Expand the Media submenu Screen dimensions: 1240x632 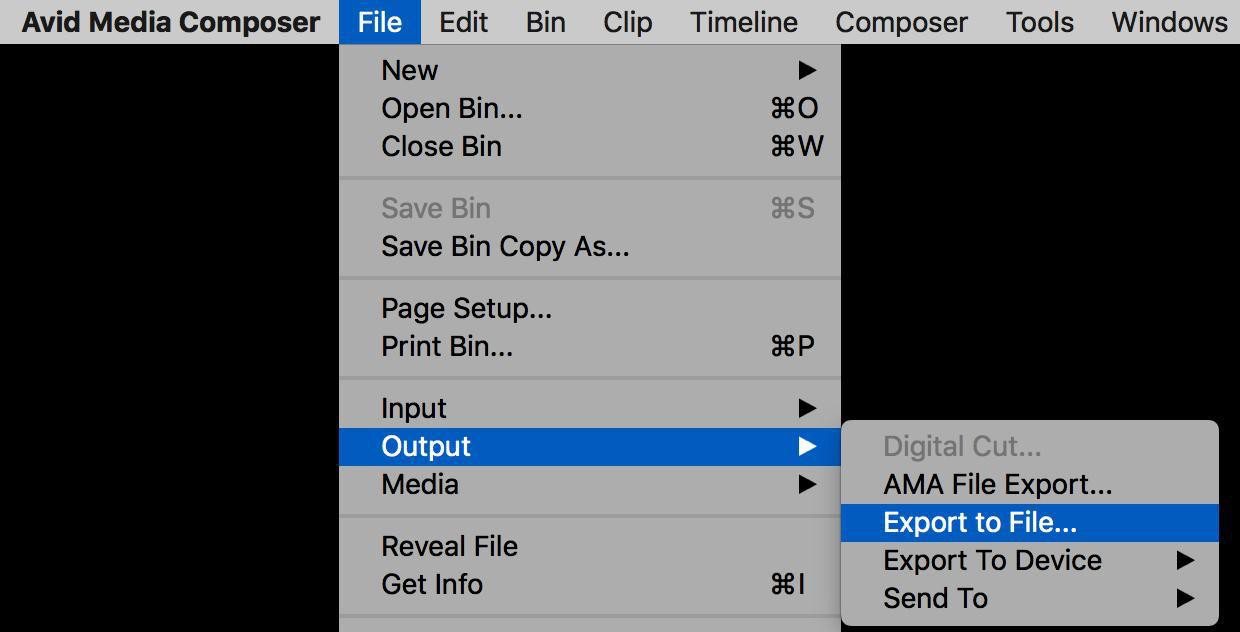pyautogui.click(x=590, y=484)
